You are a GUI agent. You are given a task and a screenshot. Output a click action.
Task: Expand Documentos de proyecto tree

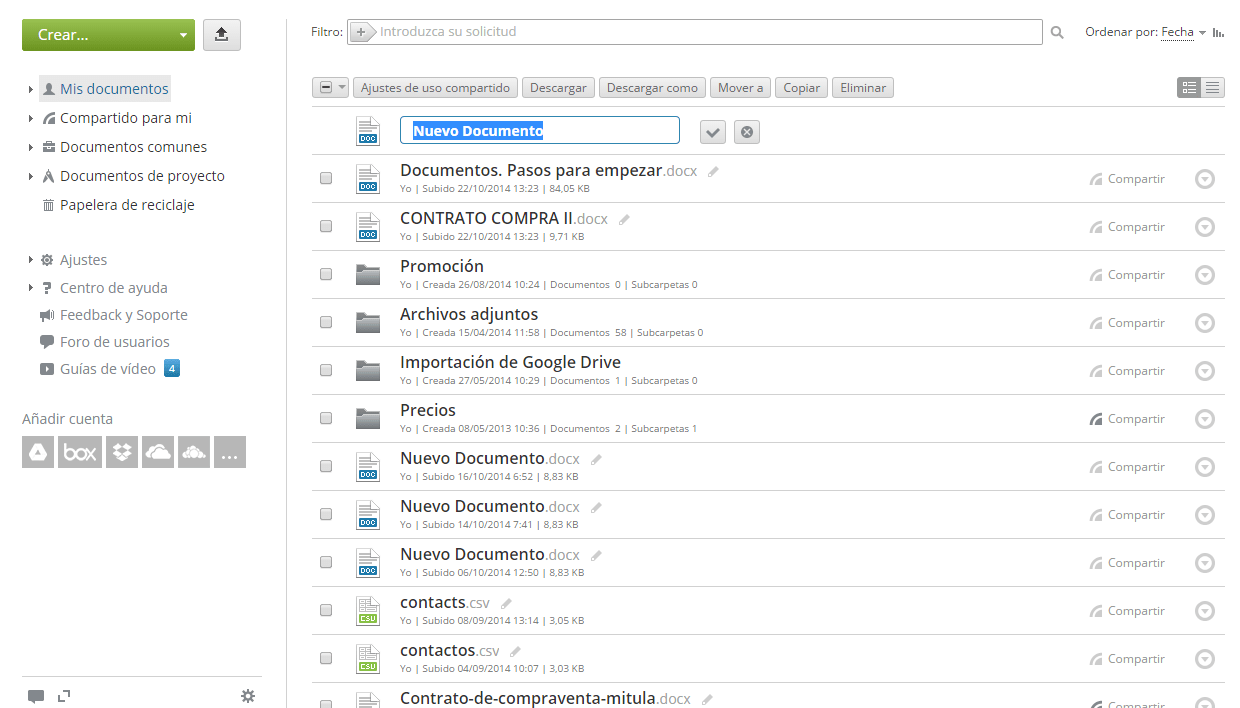coord(31,176)
